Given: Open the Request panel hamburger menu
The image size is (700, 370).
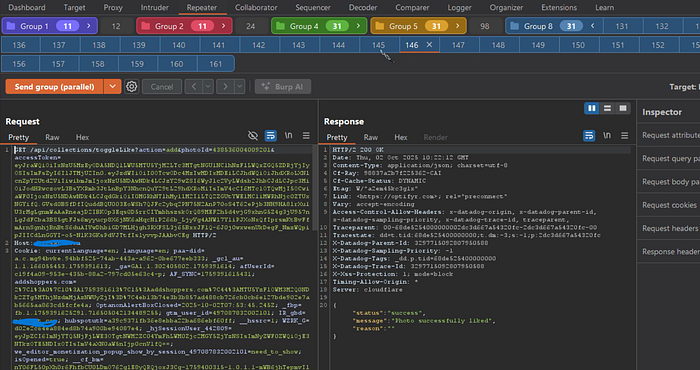Looking at the screenshot, I should coord(306,136).
